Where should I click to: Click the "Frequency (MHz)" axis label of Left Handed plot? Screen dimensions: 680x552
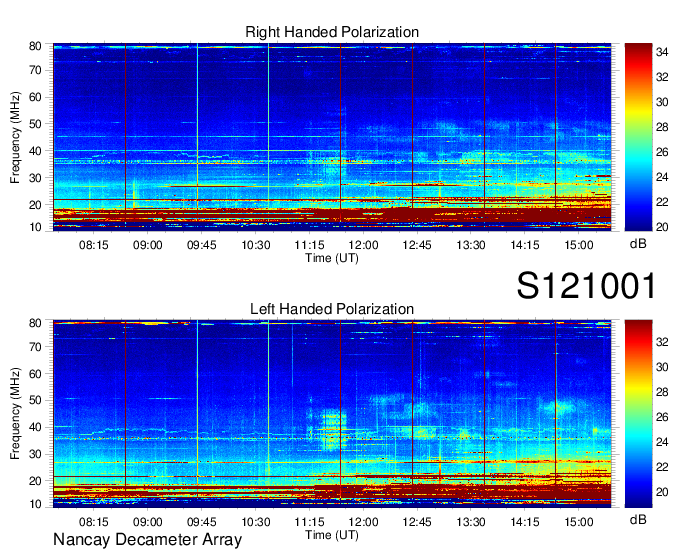15,414
